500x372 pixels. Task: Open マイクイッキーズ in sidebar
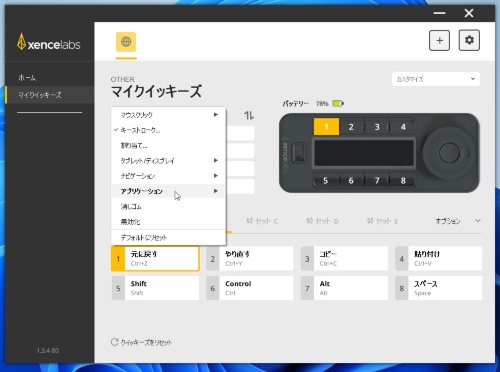pyautogui.click(x=49, y=95)
